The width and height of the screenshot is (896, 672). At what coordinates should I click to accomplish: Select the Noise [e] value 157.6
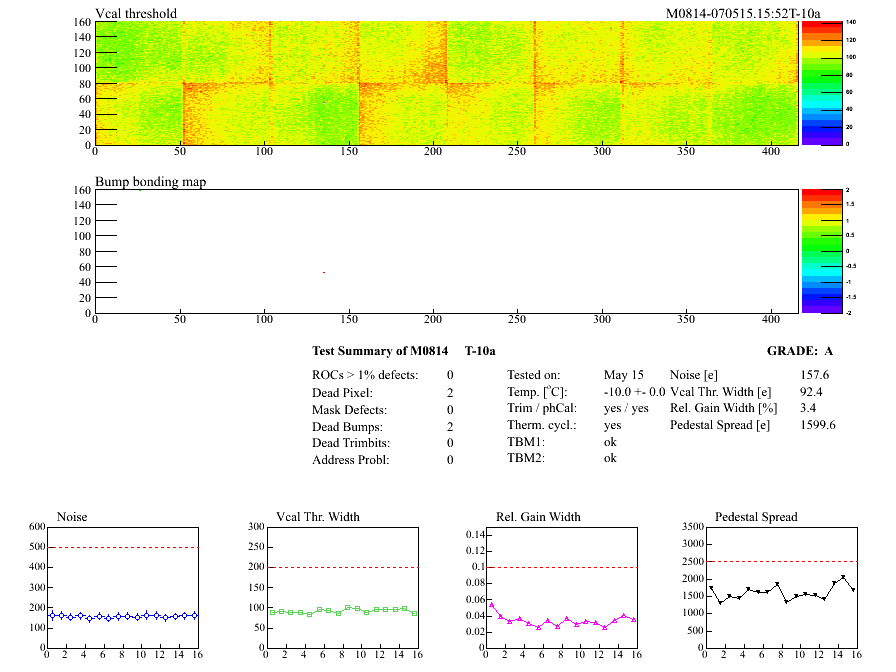tap(814, 374)
